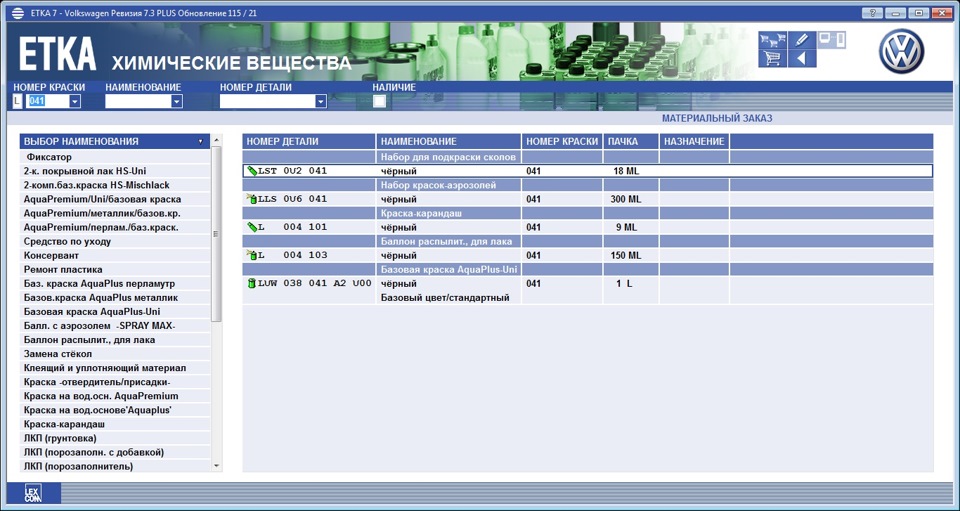Viewport: 960px width, 511px height.
Task: Click the paint number field with 041
Action: (x=48, y=102)
